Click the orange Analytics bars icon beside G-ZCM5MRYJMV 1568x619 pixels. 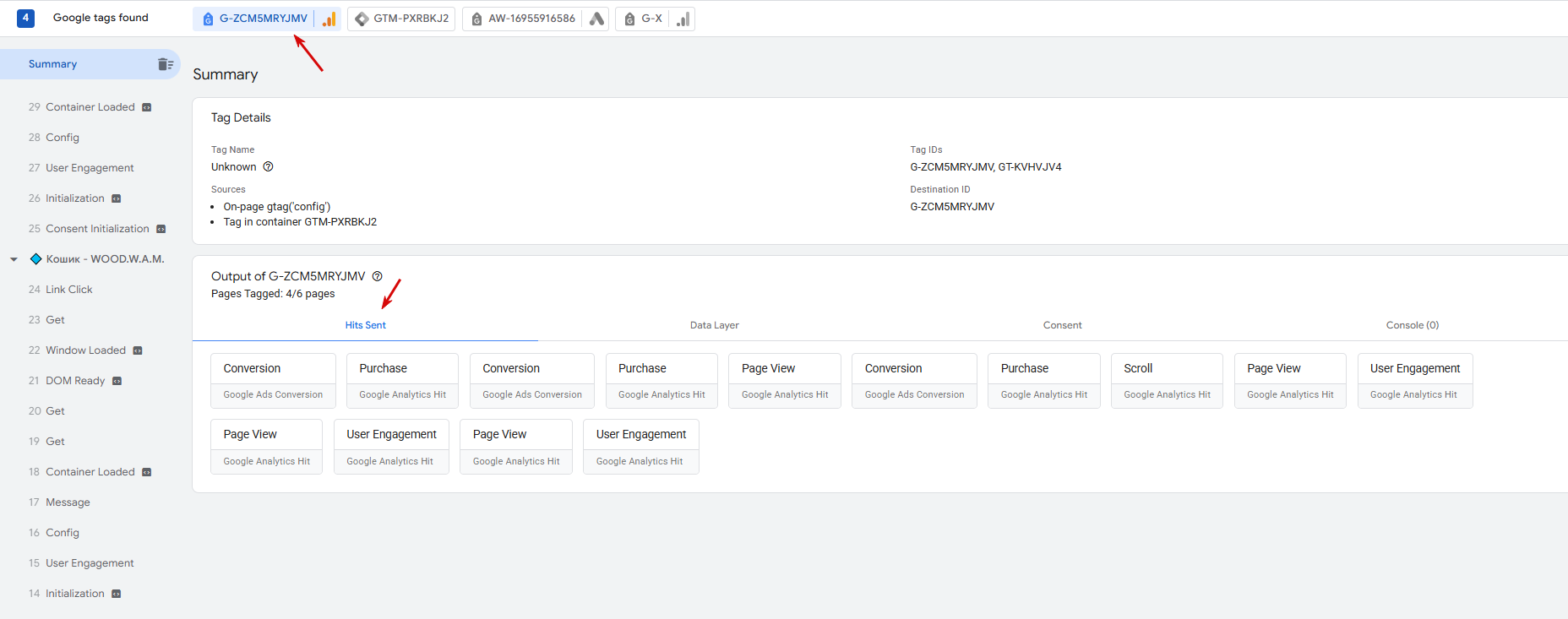click(329, 19)
